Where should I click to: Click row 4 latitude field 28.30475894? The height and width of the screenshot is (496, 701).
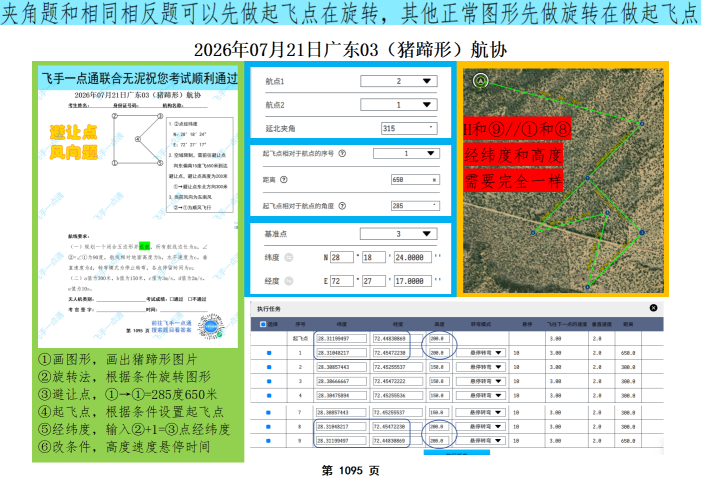click(x=342, y=396)
